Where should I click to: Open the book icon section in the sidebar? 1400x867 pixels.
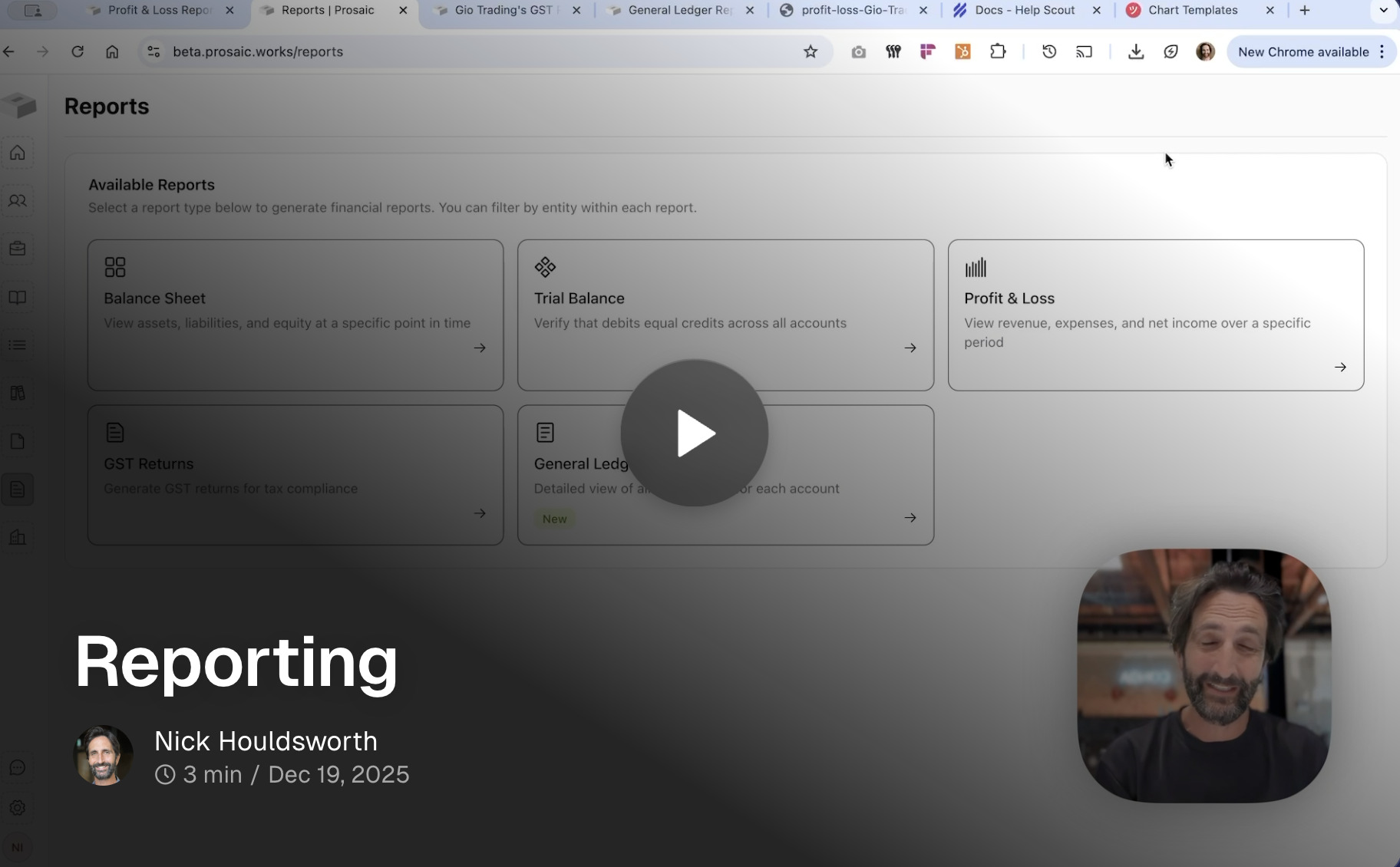click(17, 298)
